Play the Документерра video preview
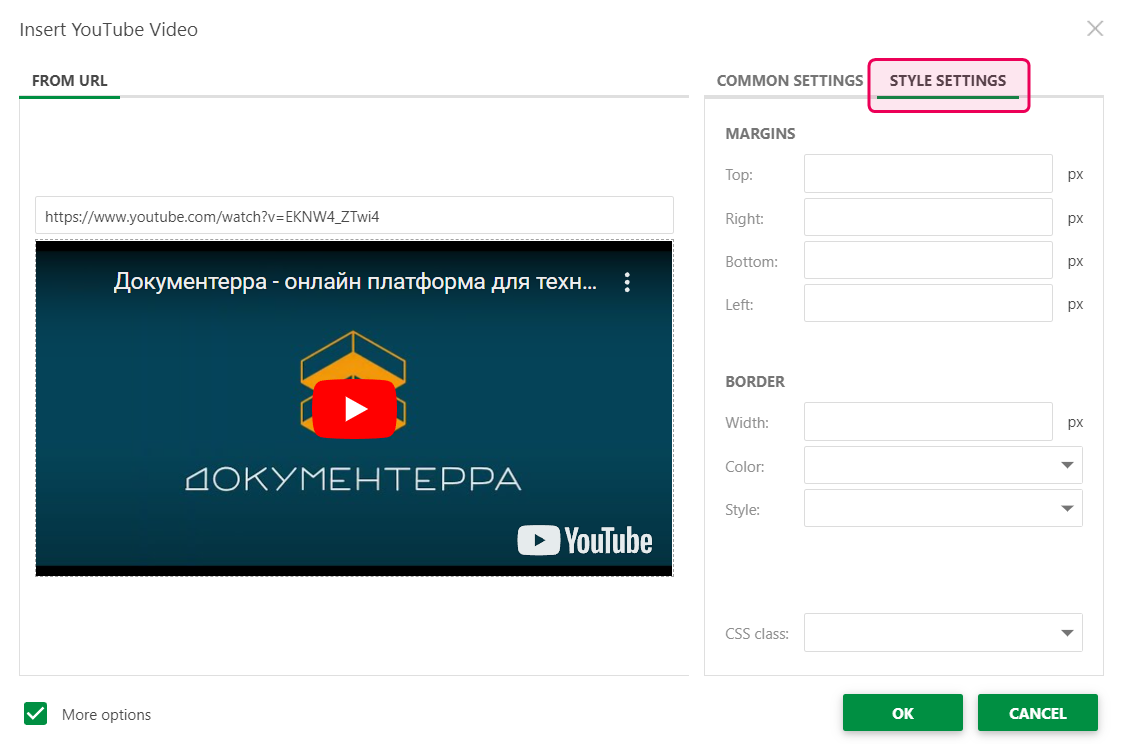Viewport: 1121px width, 744px height. [x=353, y=408]
